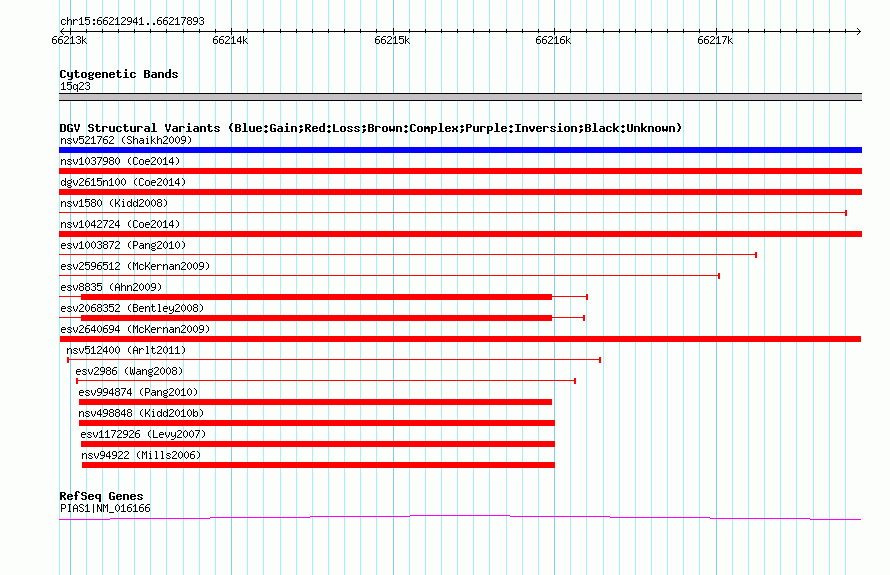
Task: Click the gray 15q23 cytogenetic band bar
Action: [x=460, y=97]
